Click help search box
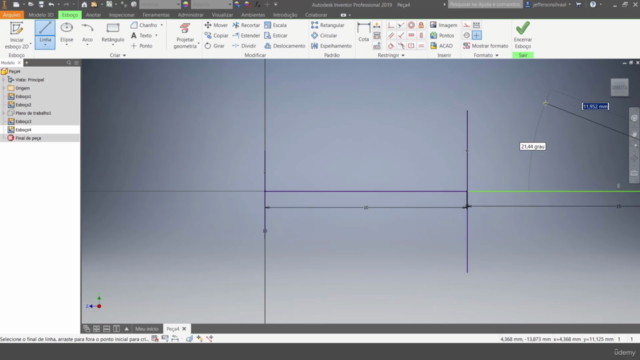The height and width of the screenshot is (360, 640). pyautogui.click(x=485, y=4)
